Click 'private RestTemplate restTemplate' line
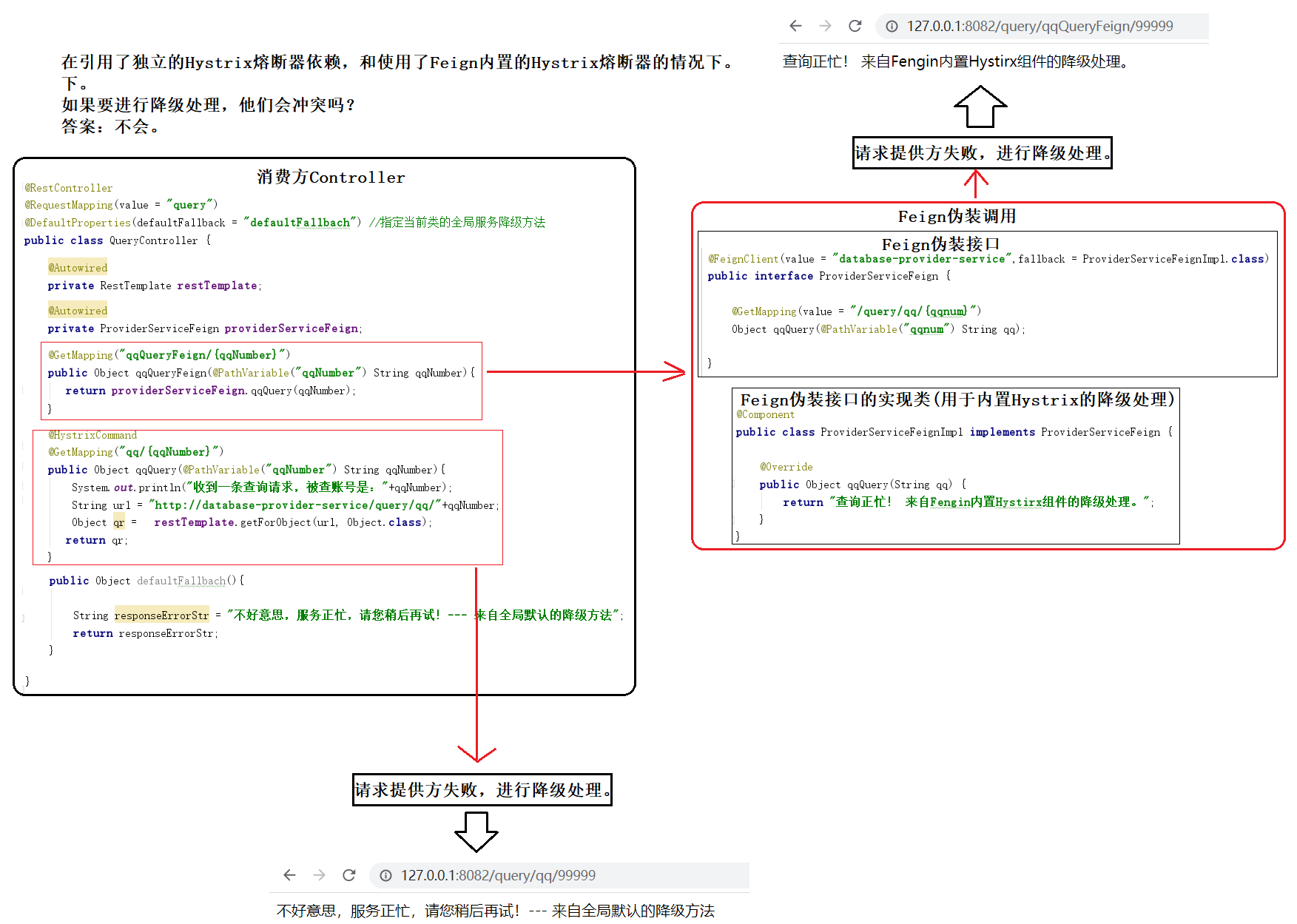 (x=155, y=286)
